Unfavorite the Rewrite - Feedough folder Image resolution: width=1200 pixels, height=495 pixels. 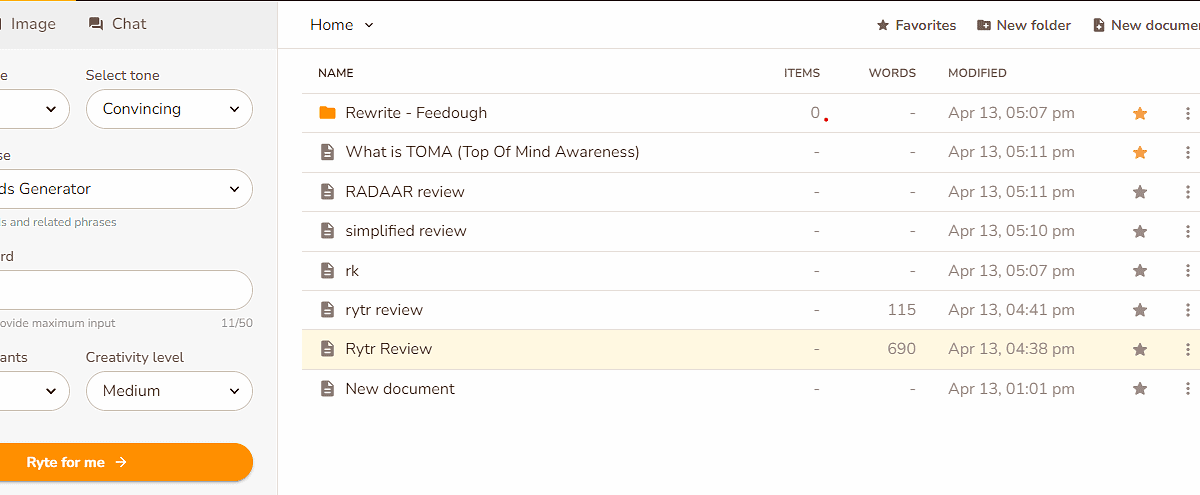(1140, 113)
